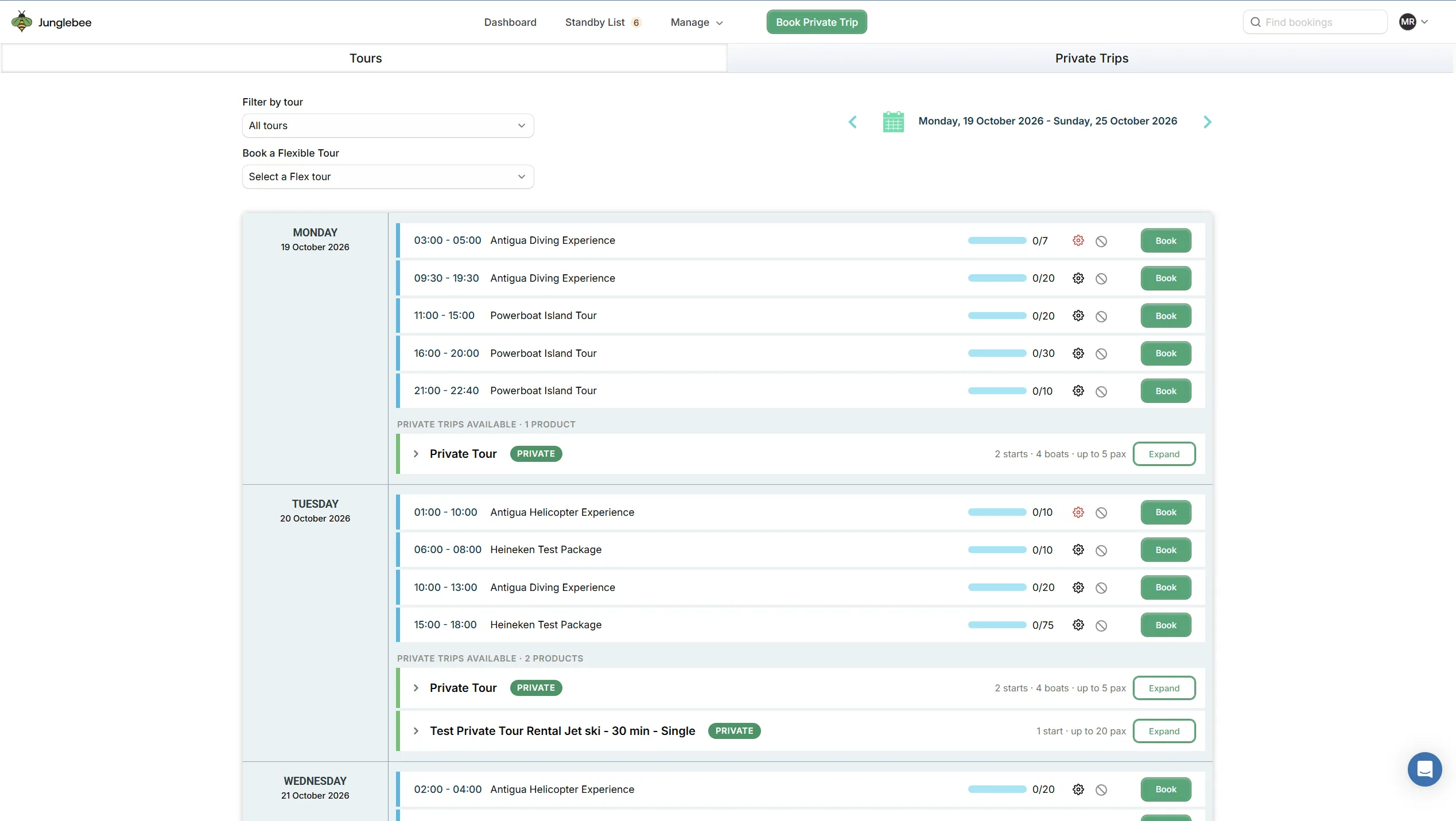Viewport: 1456px width, 821px height.
Task: Open the Manage menu dropdown
Action: tap(697, 22)
